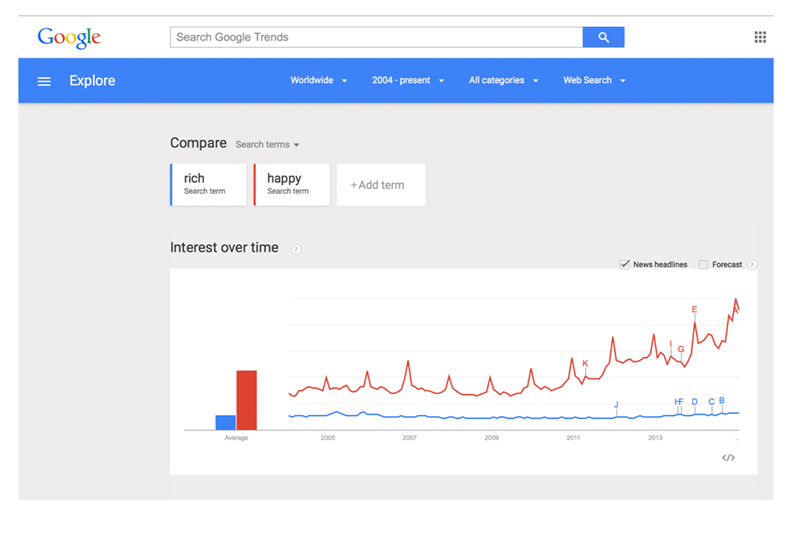Image resolution: width=800 pixels, height=560 pixels.
Task: Click the 2009 axis label
Action: [x=492, y=438]
